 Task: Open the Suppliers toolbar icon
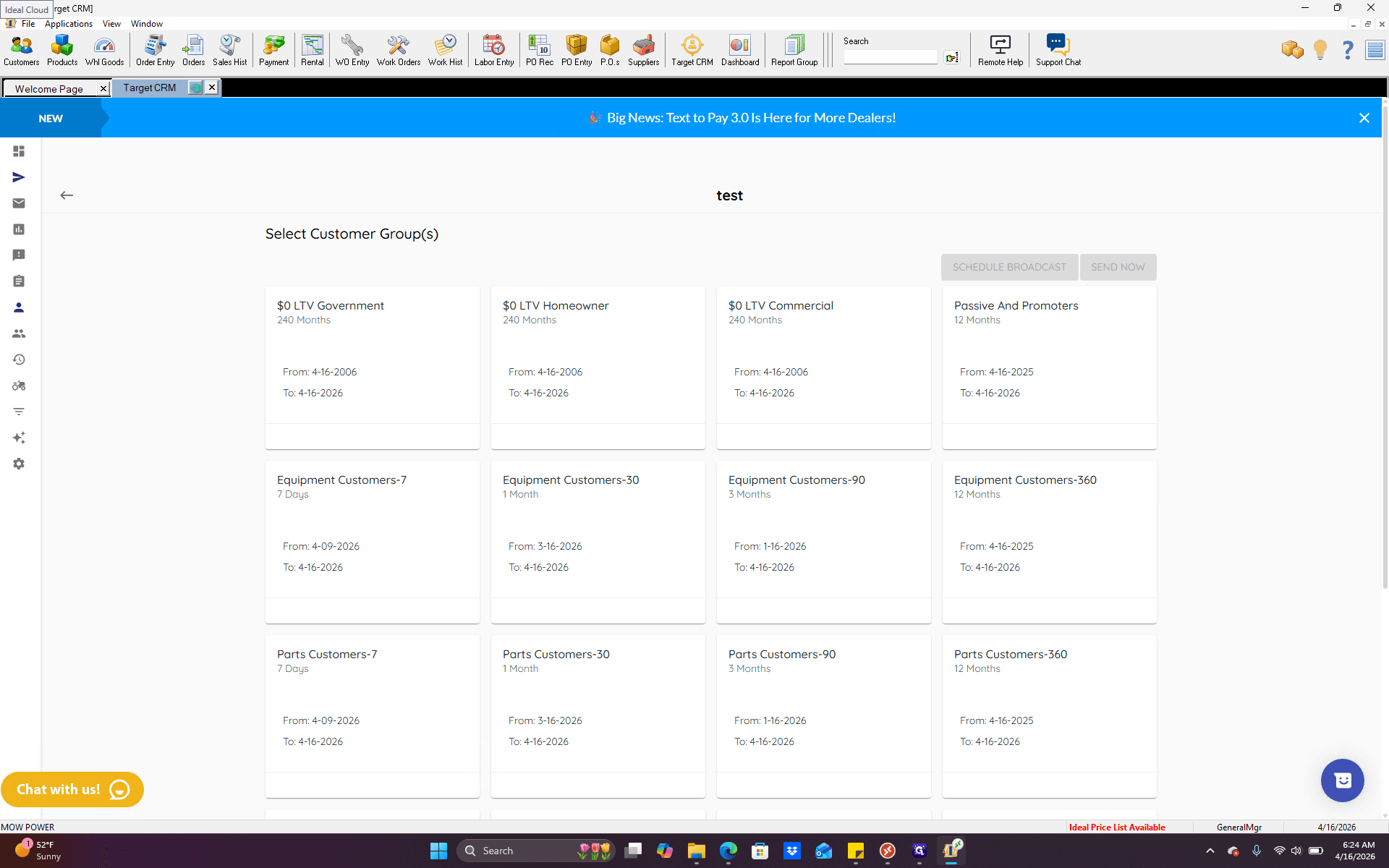click(x=644, y=51)
